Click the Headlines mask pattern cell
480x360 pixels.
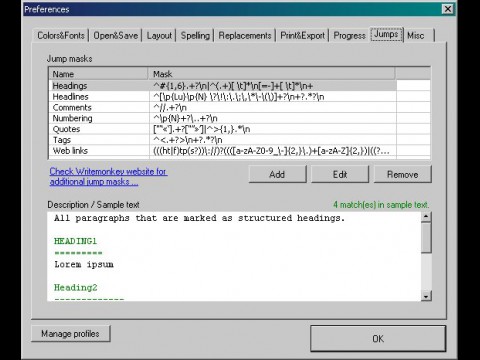(x=273, y=97)
